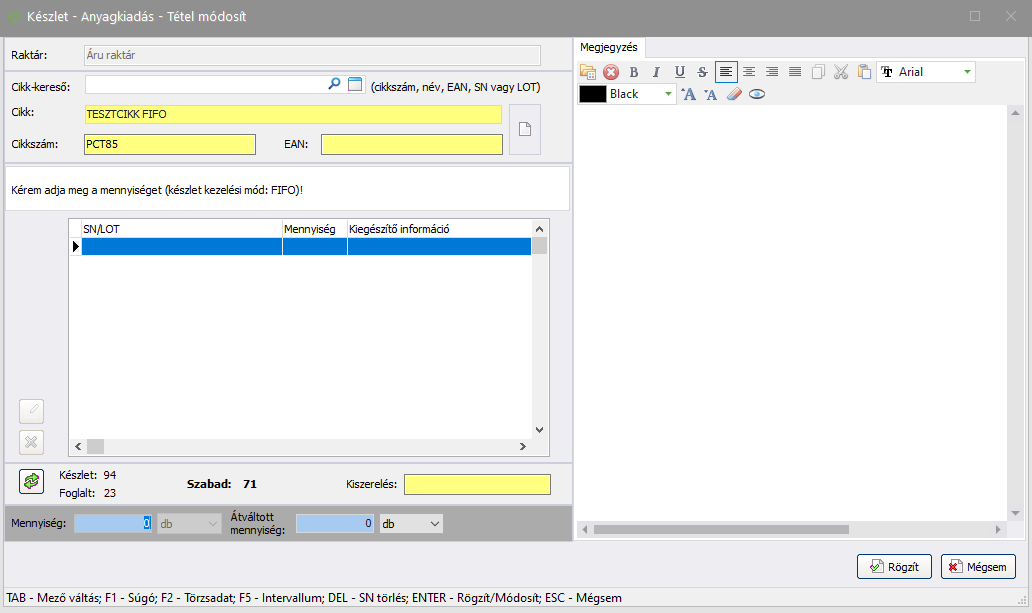Toggle bold formatting in the note editor
Screen dimensions: 1032x613
[633, 72]
